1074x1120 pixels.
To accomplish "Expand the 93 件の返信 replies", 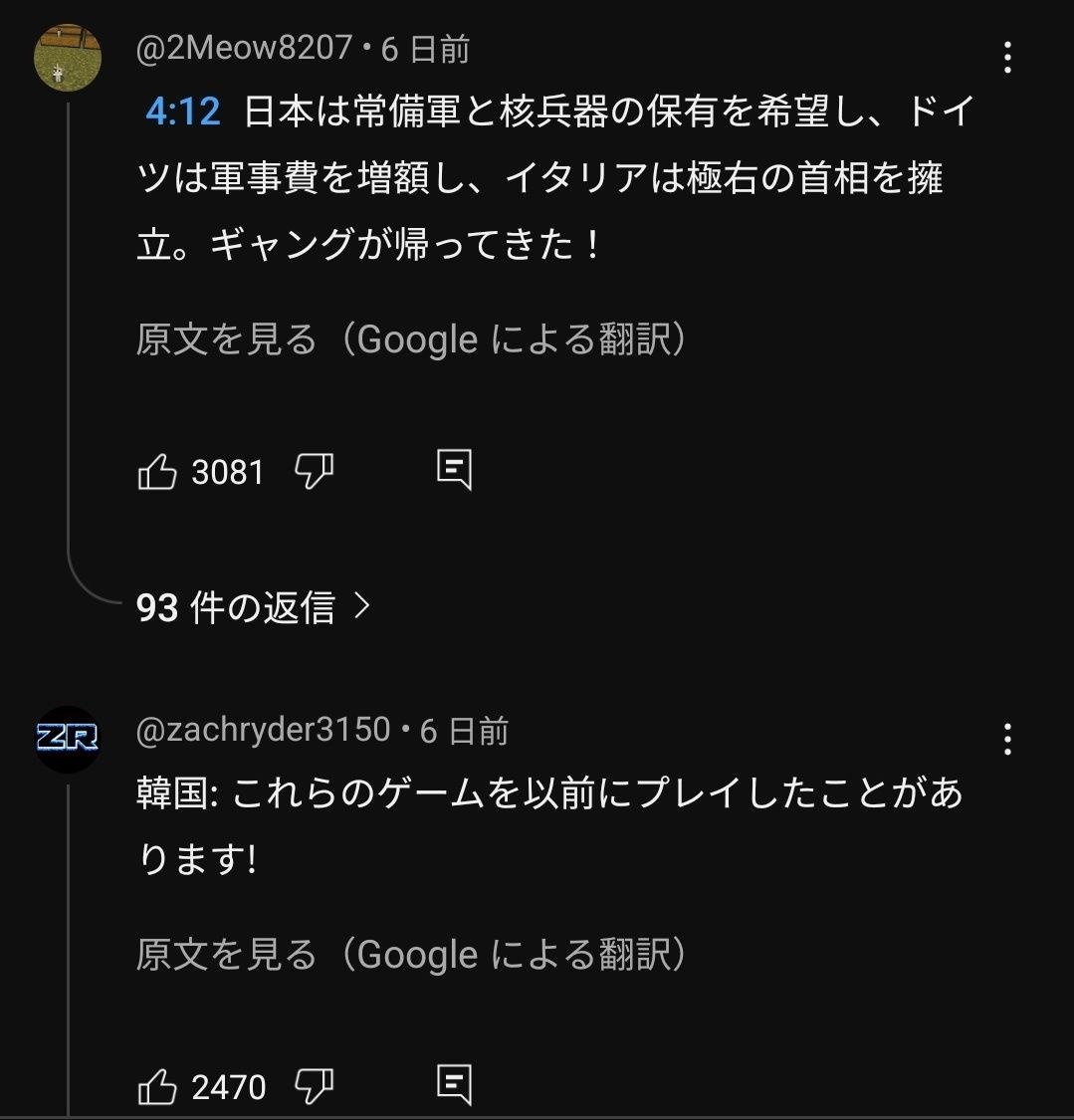I will [236, 607].
